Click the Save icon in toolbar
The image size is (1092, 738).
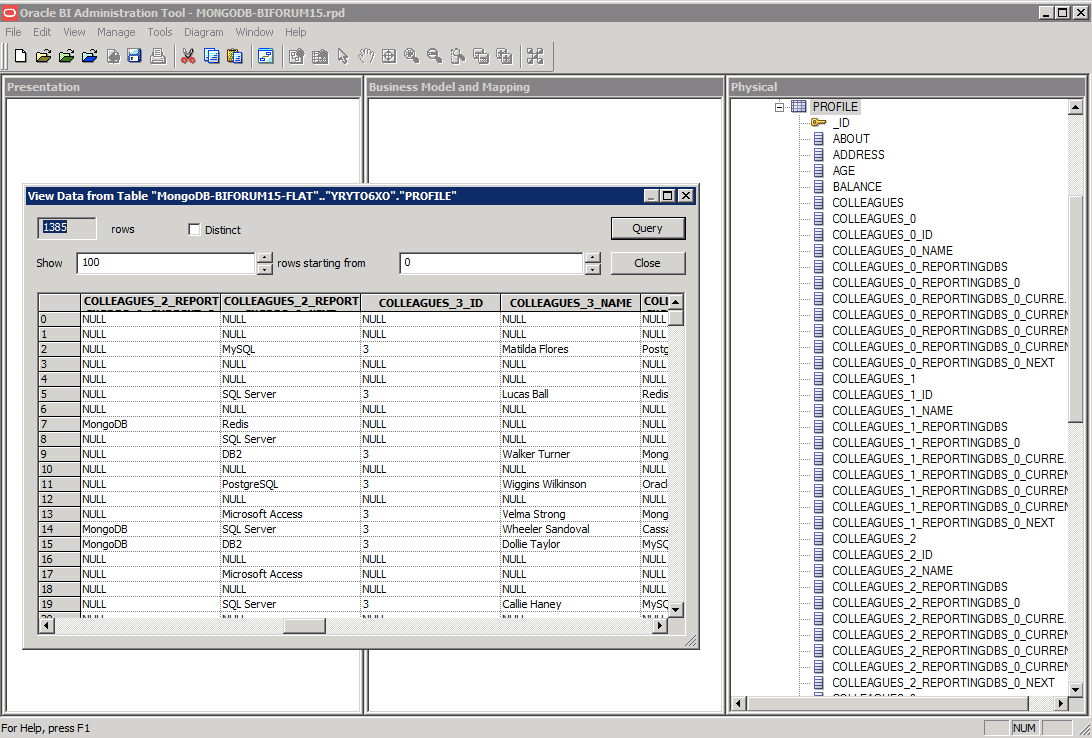click(x=134, y=56)
